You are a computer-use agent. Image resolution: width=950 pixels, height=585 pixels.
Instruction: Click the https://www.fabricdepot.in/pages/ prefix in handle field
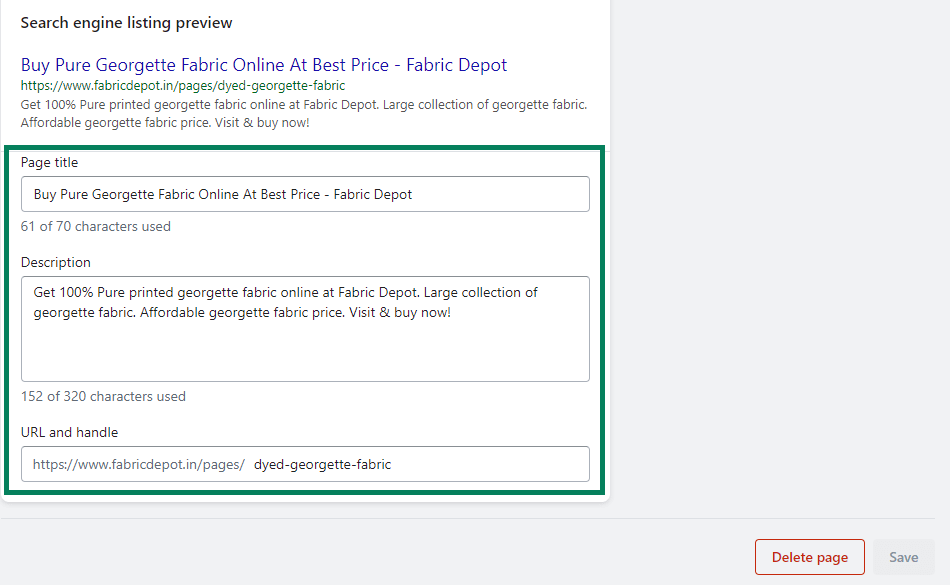click(139, 464)
